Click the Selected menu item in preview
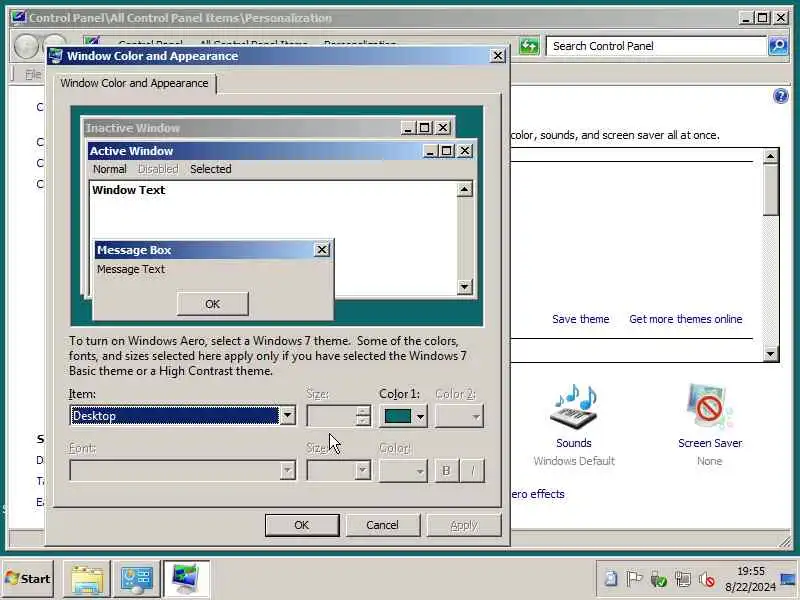This screenshot has height=600, width=800. (x=211, y=169)
